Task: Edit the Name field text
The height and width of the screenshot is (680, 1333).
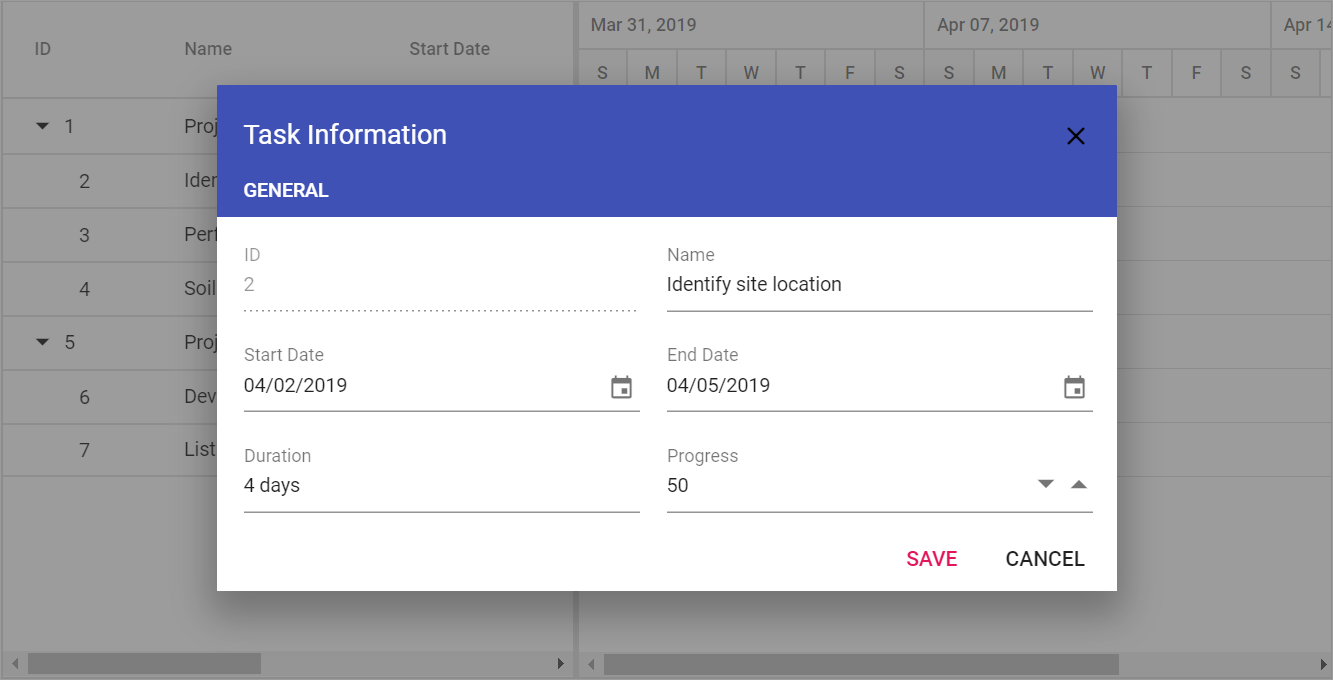Action: pyautogui.click(x=879, y=285)
